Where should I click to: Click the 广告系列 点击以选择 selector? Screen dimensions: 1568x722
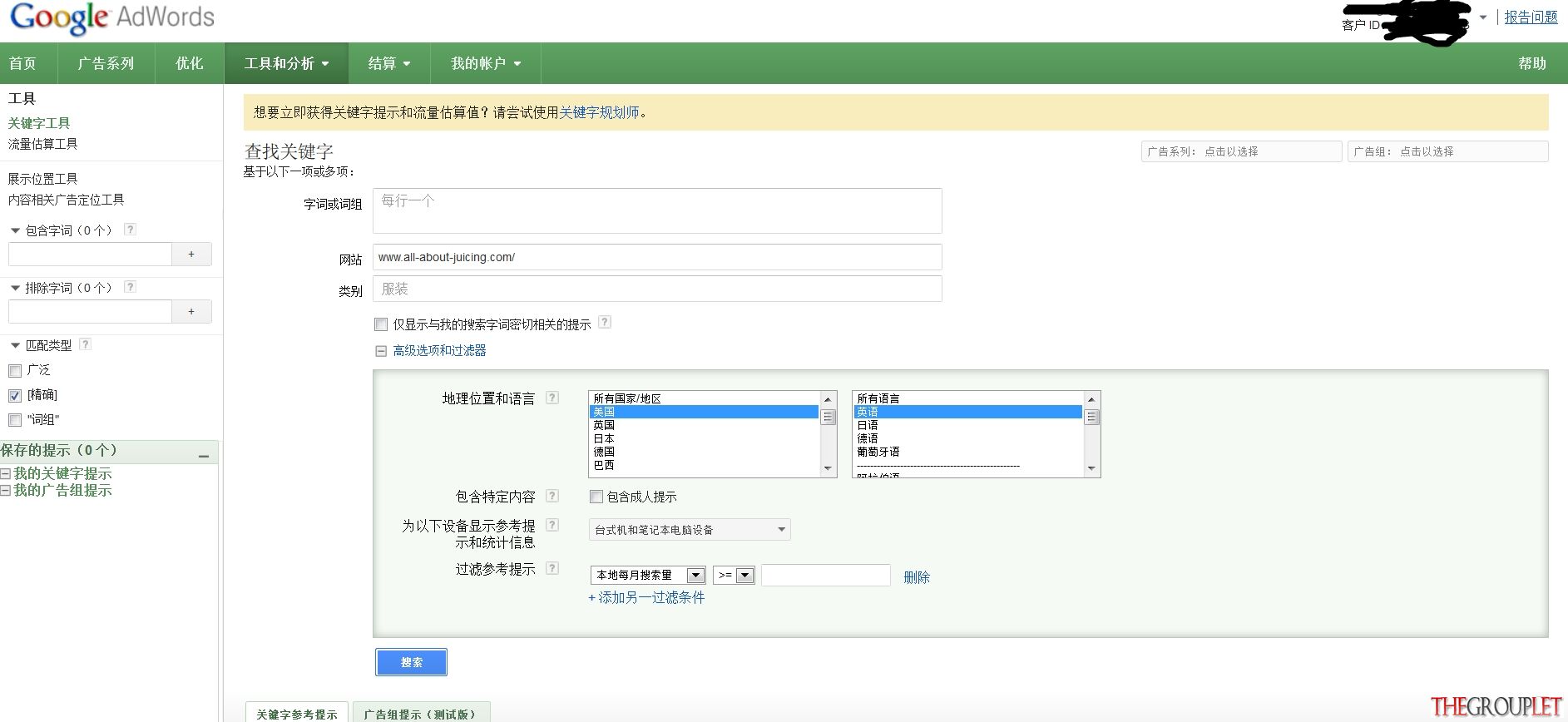tap(1241, 151)
